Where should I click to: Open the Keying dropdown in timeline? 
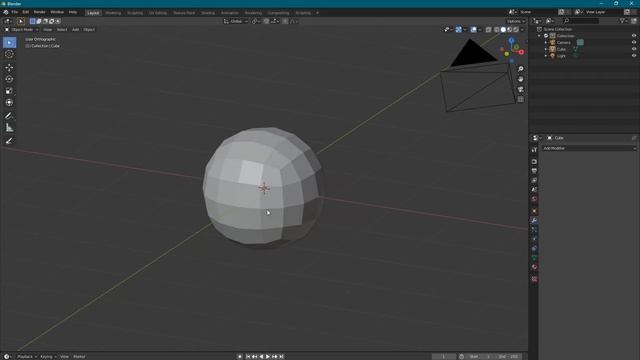click(48, 357)
